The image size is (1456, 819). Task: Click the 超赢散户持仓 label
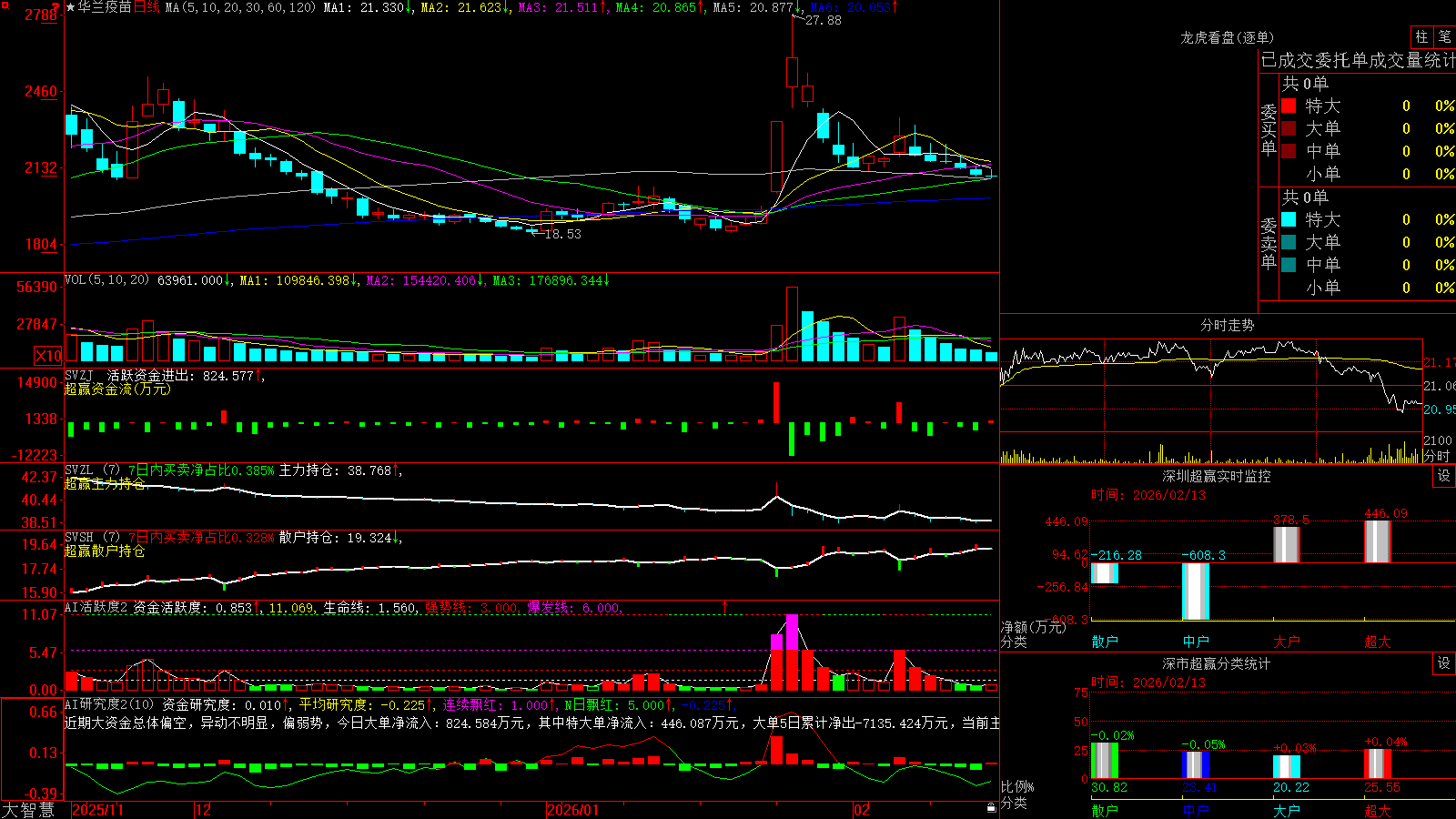[x=105, y=551]
